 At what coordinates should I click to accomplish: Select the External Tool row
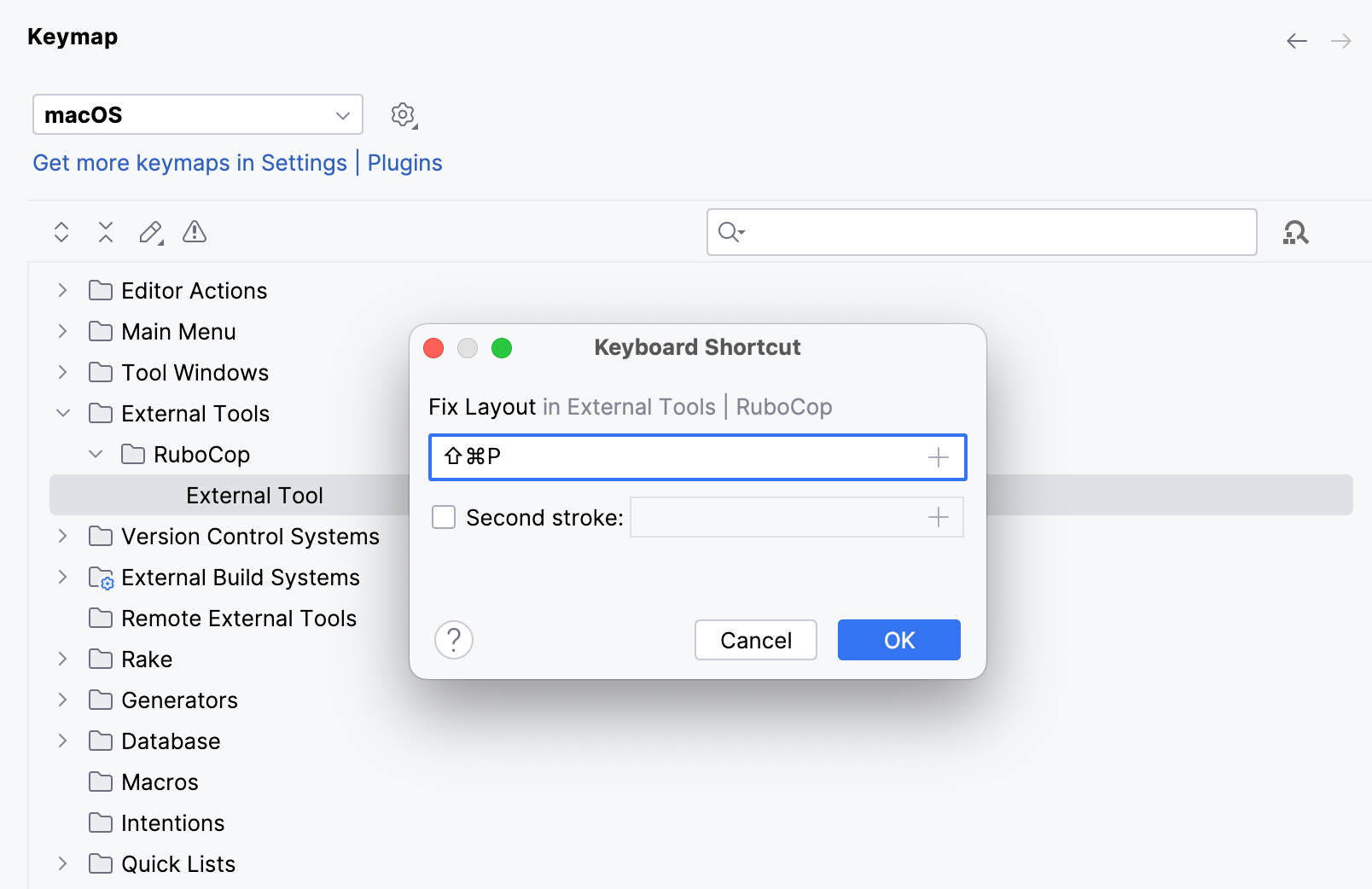pyautogui.click(x=253, y=495)
